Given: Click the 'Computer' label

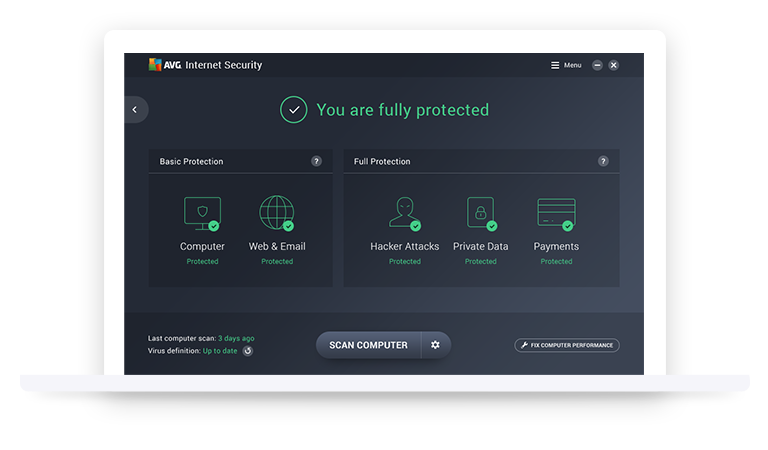Looking at the screenshot, I should click(x=202, y=246).
